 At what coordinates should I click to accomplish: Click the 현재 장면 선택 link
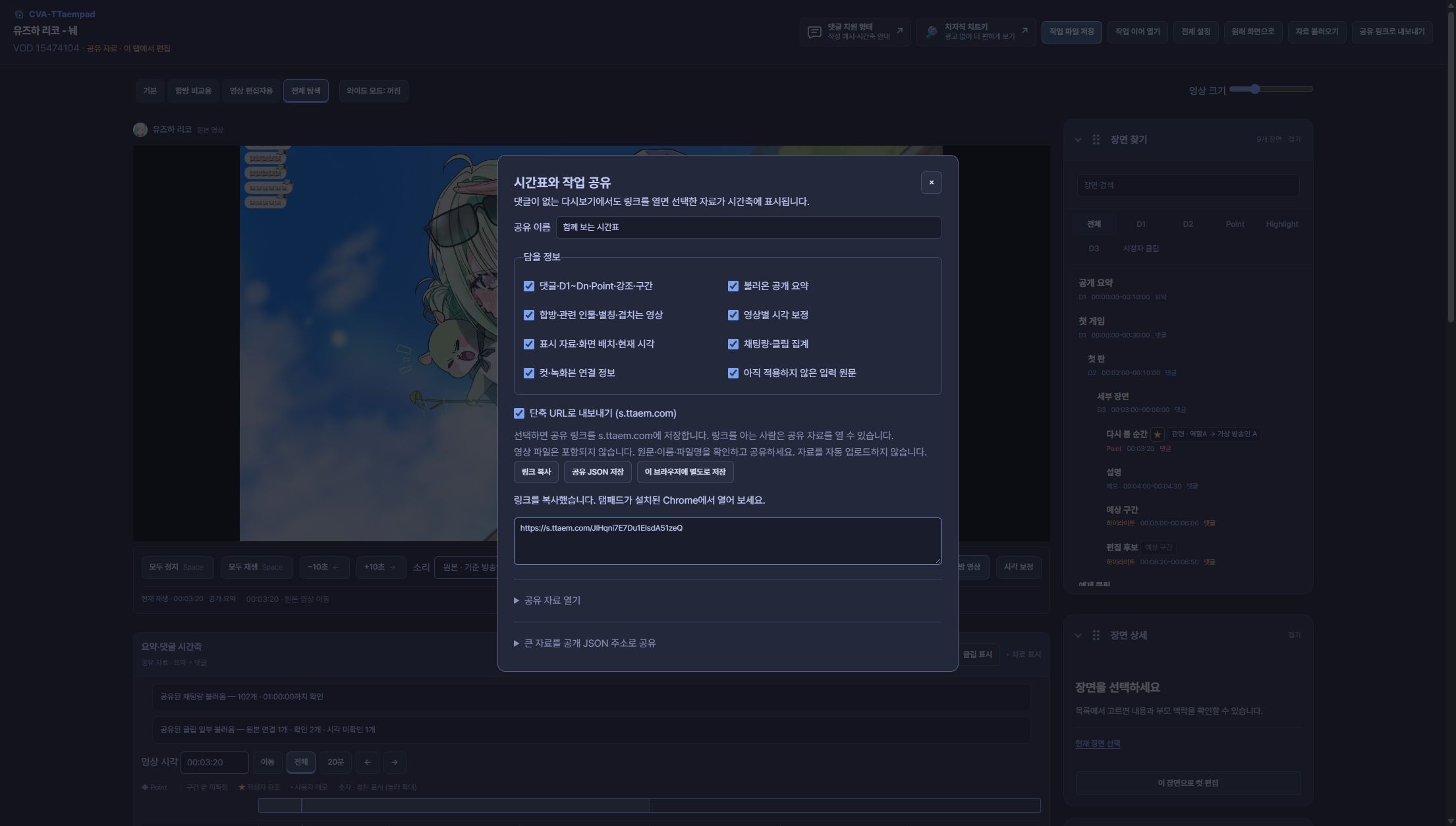tap(1098, 744)
